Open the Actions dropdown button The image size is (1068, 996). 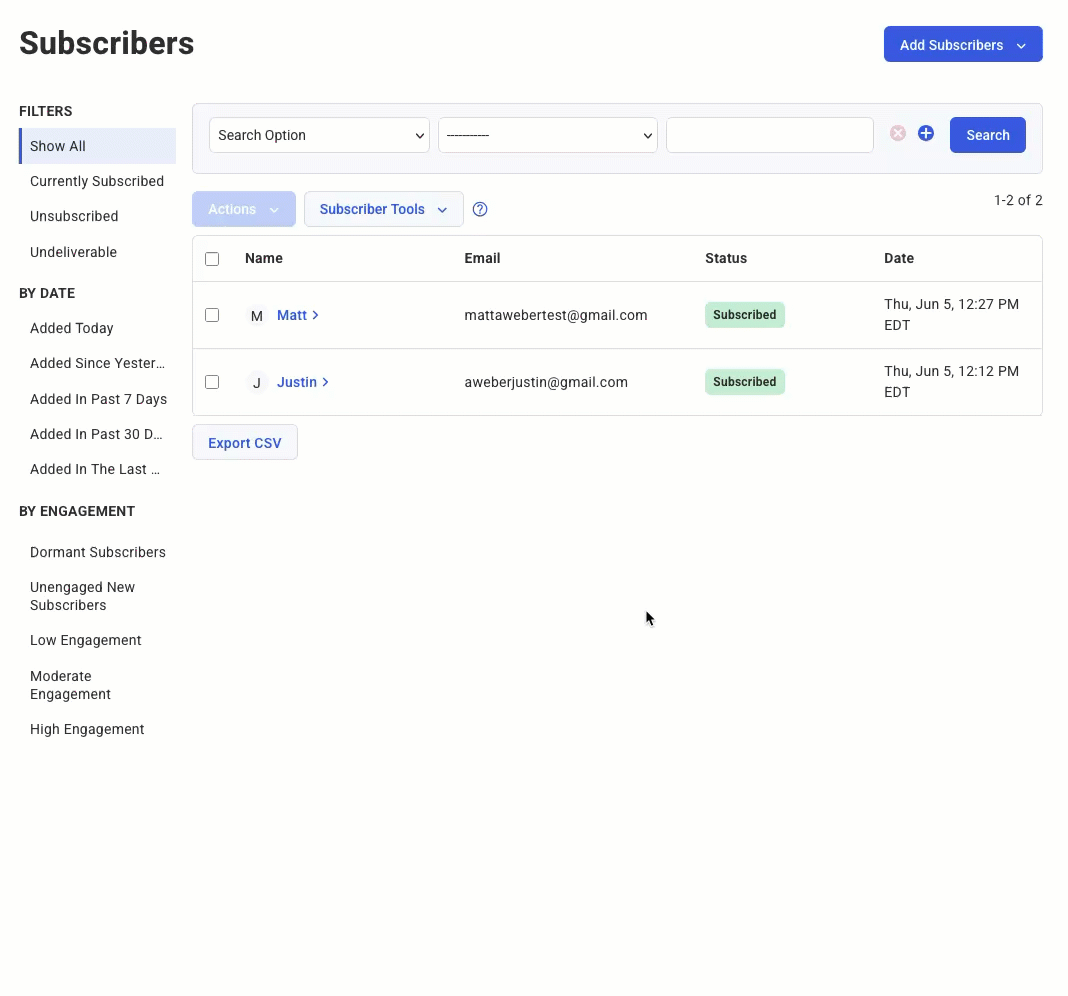tap(243, 209)
